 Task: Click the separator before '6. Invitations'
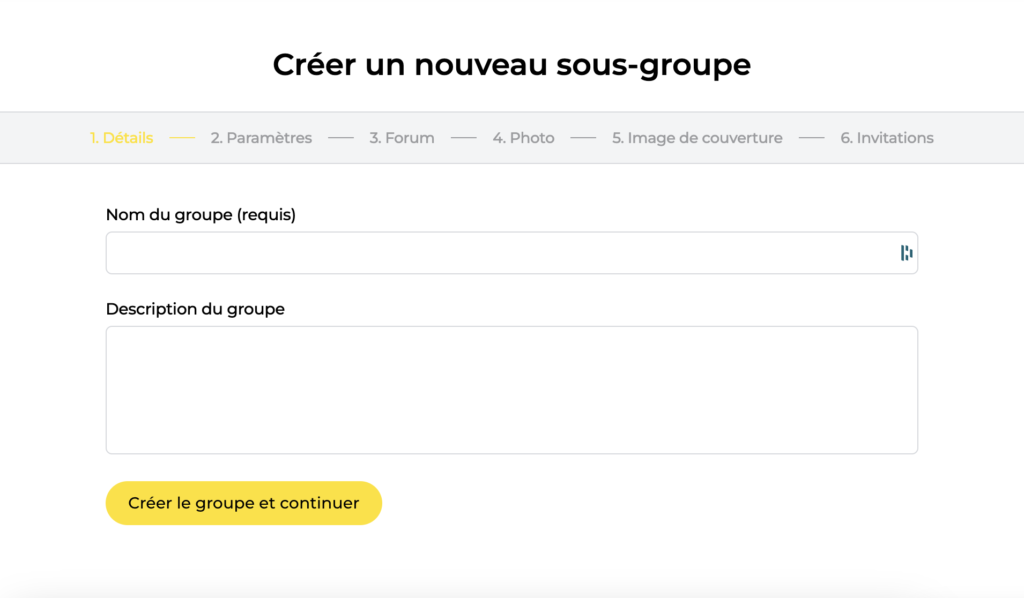click(x=811, y=138)
